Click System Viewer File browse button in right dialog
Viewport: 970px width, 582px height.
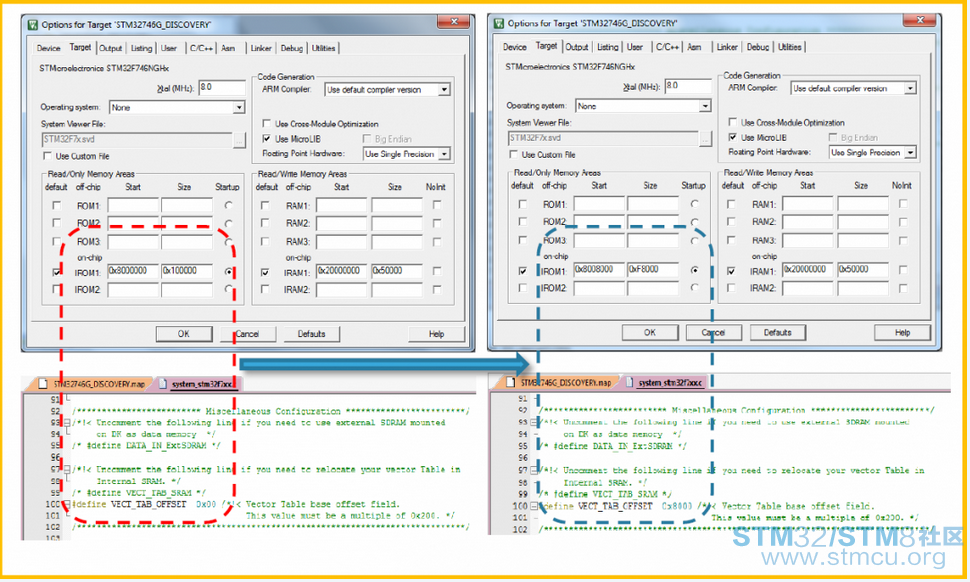click(705, 139)
